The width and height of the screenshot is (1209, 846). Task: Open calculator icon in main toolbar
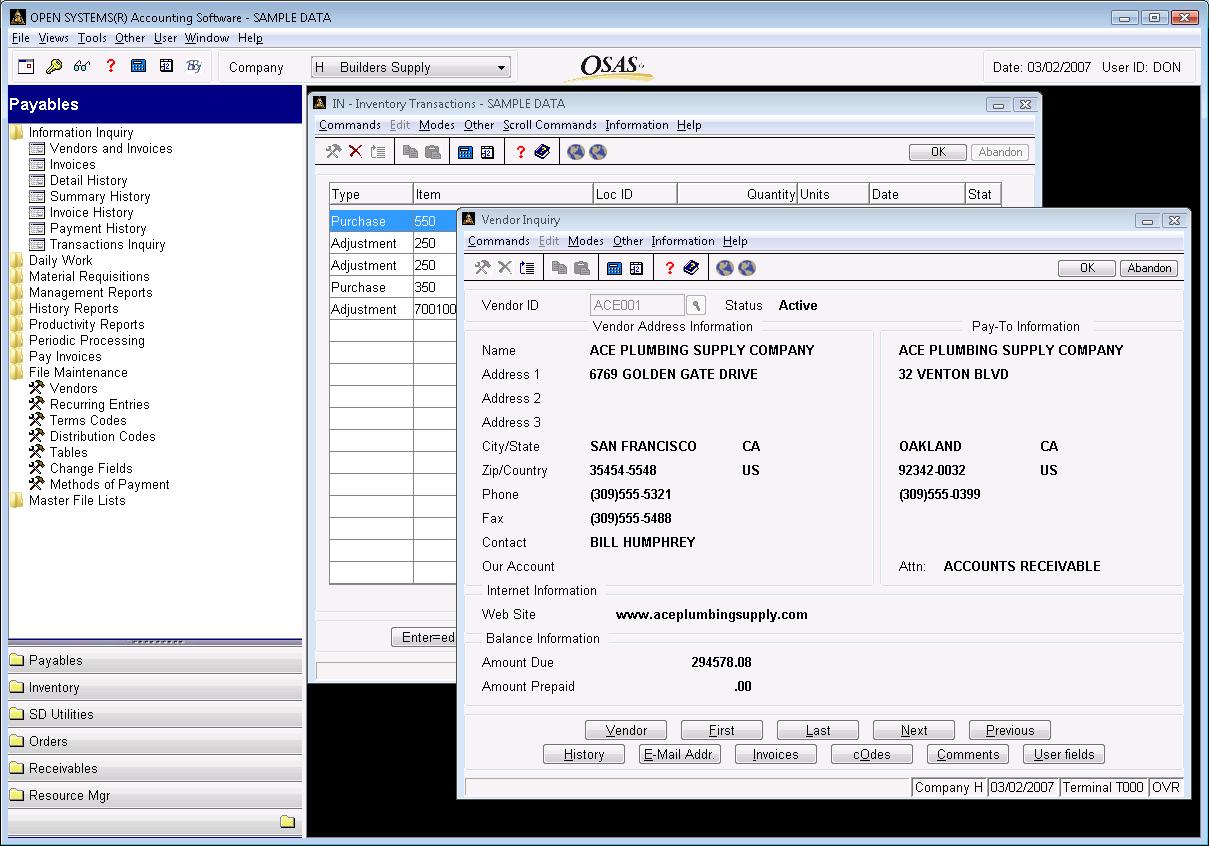[138, 67]
